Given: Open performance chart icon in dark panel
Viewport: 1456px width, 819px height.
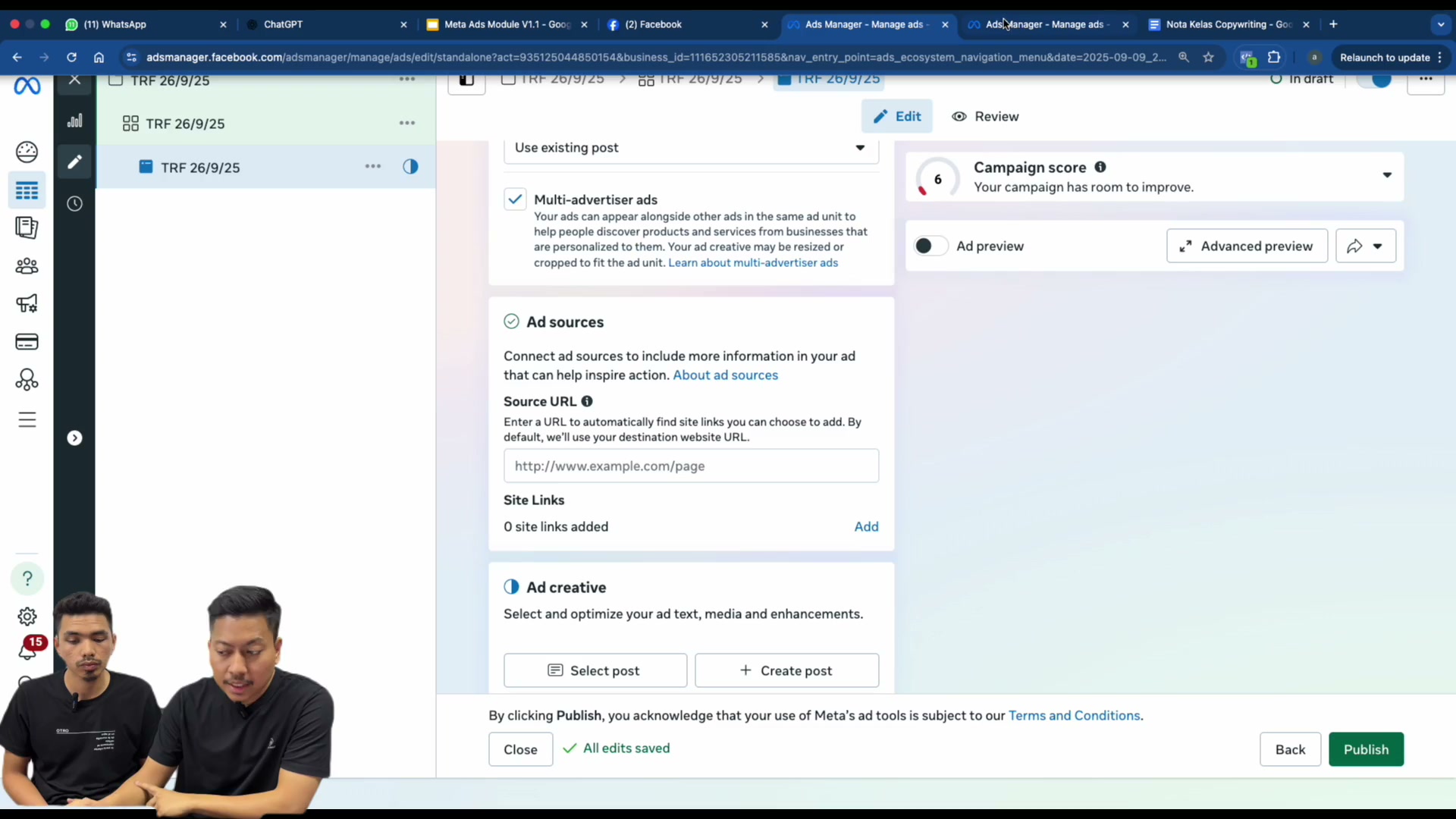Looking at the screenshot, I should pos(74,121).
